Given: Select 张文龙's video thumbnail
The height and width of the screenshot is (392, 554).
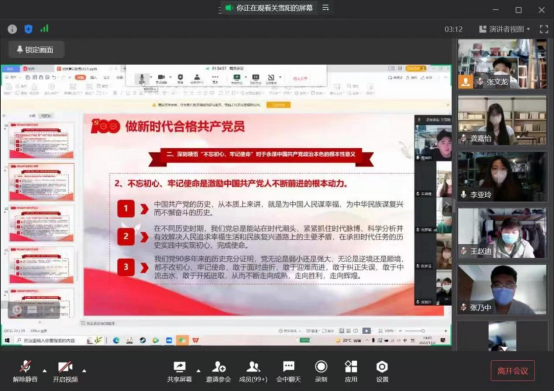Looking at the screenshot, I should pos(502,64).
